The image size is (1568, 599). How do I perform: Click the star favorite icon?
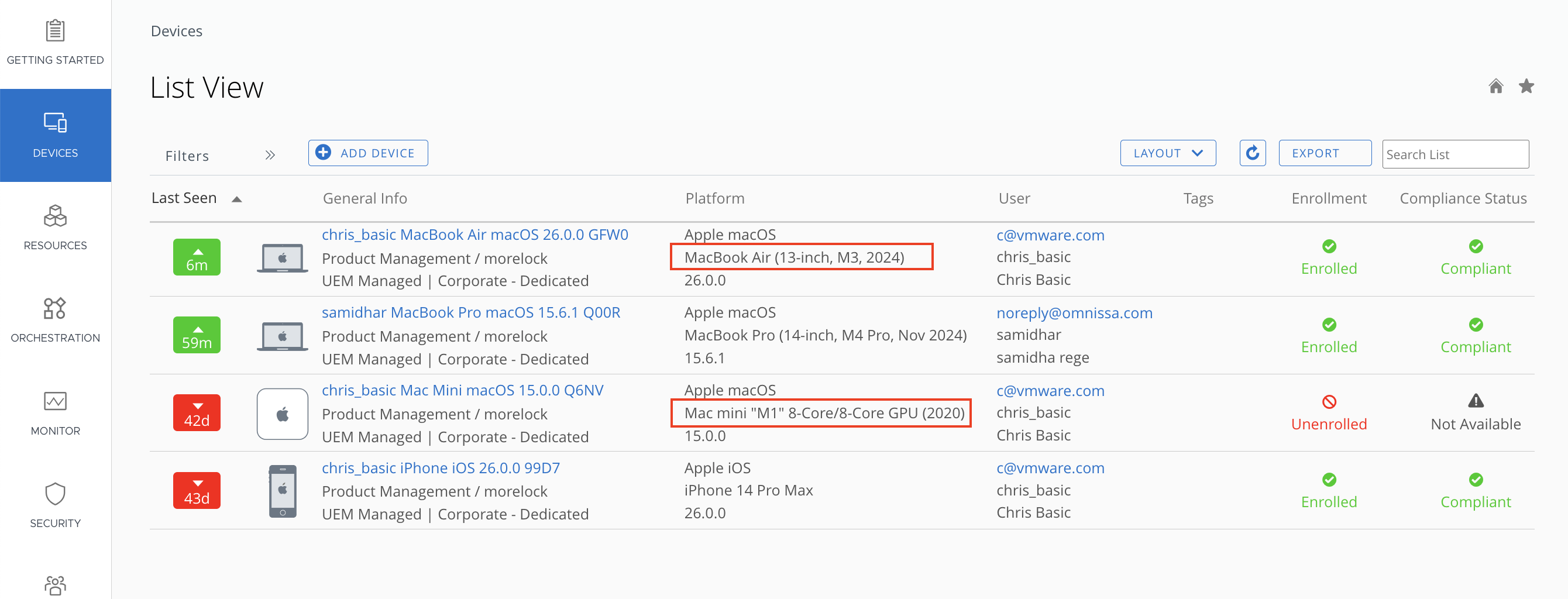[1526, 87]
